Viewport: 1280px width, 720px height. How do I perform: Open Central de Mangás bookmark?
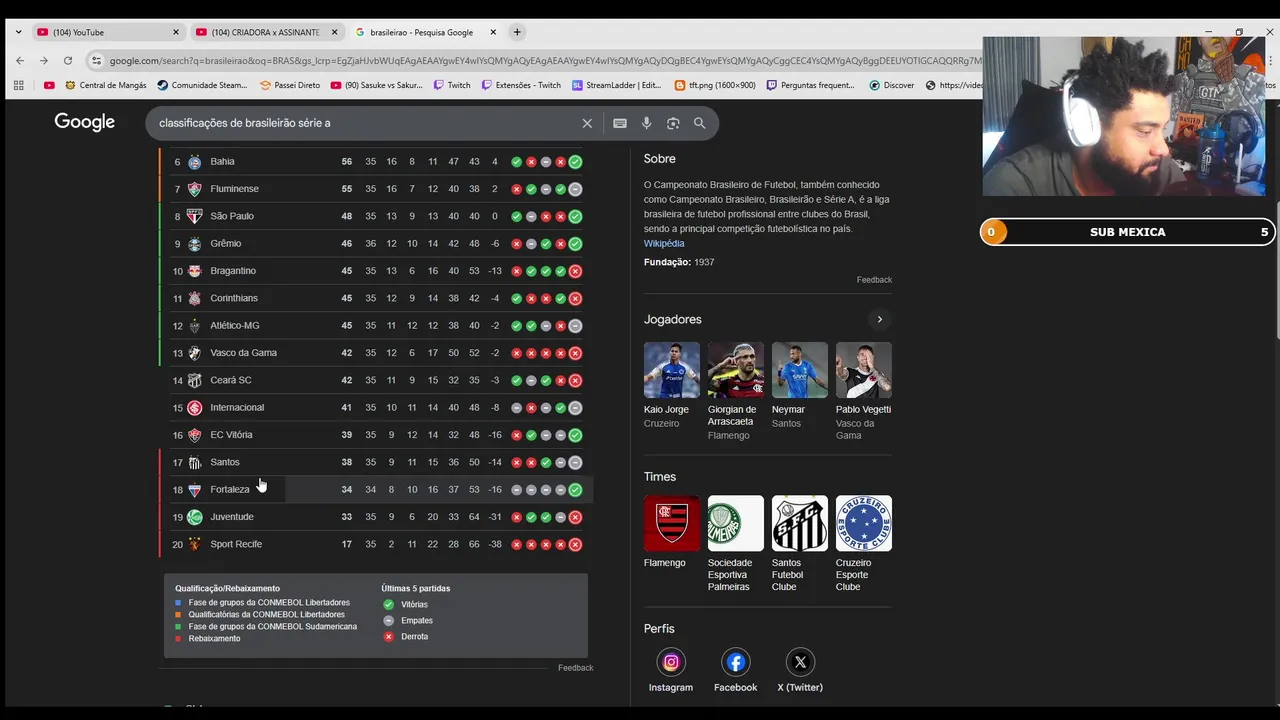point(104,85)
